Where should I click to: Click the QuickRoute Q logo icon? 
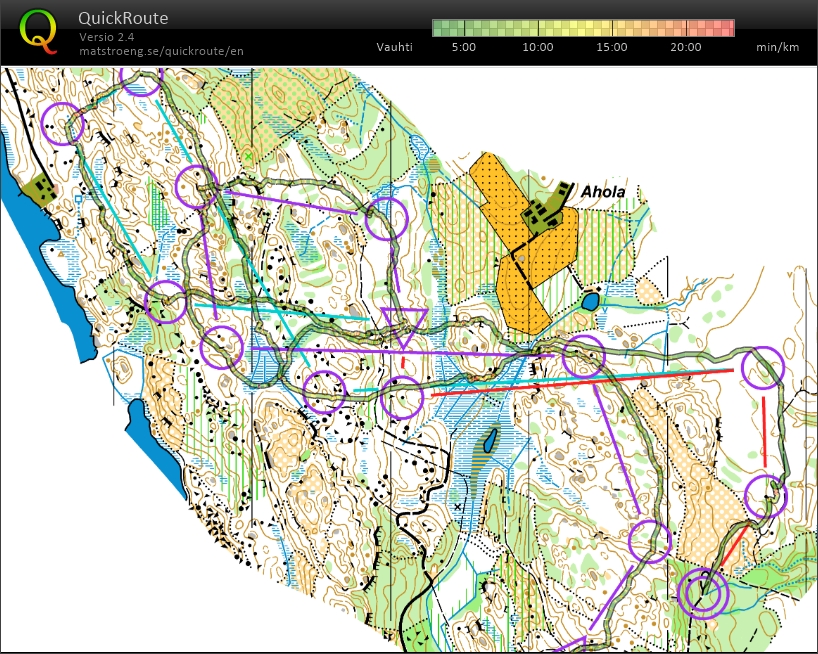point(39,30)
